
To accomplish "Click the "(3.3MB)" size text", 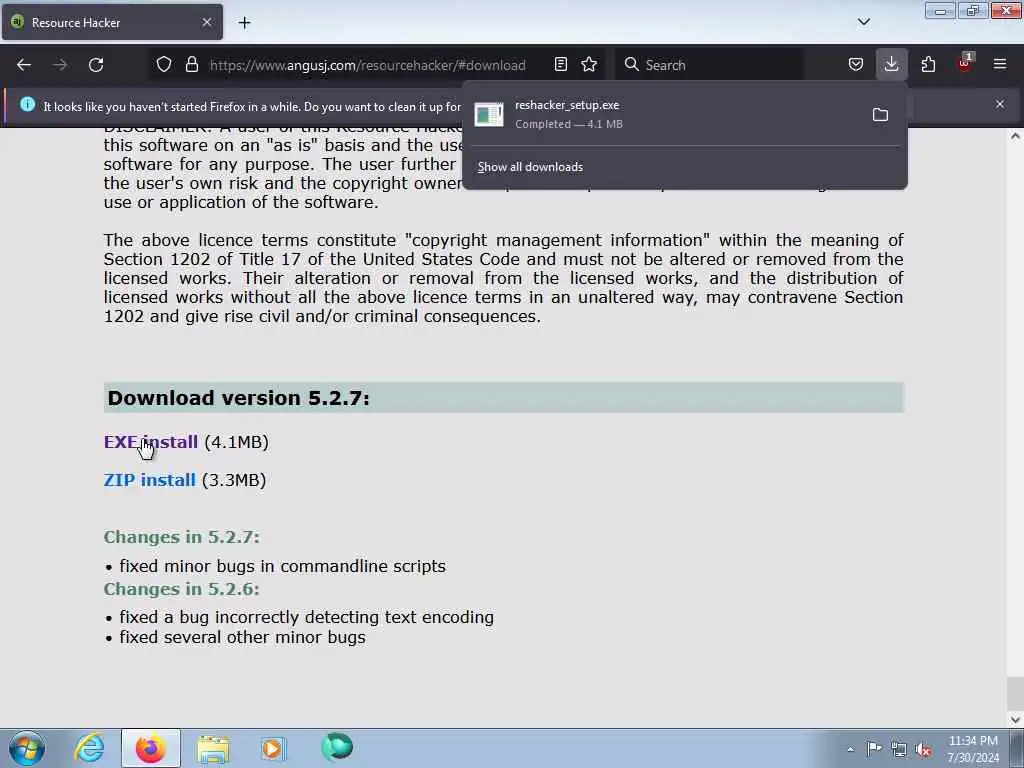I will pyautogui.click(x=234, y=480).
